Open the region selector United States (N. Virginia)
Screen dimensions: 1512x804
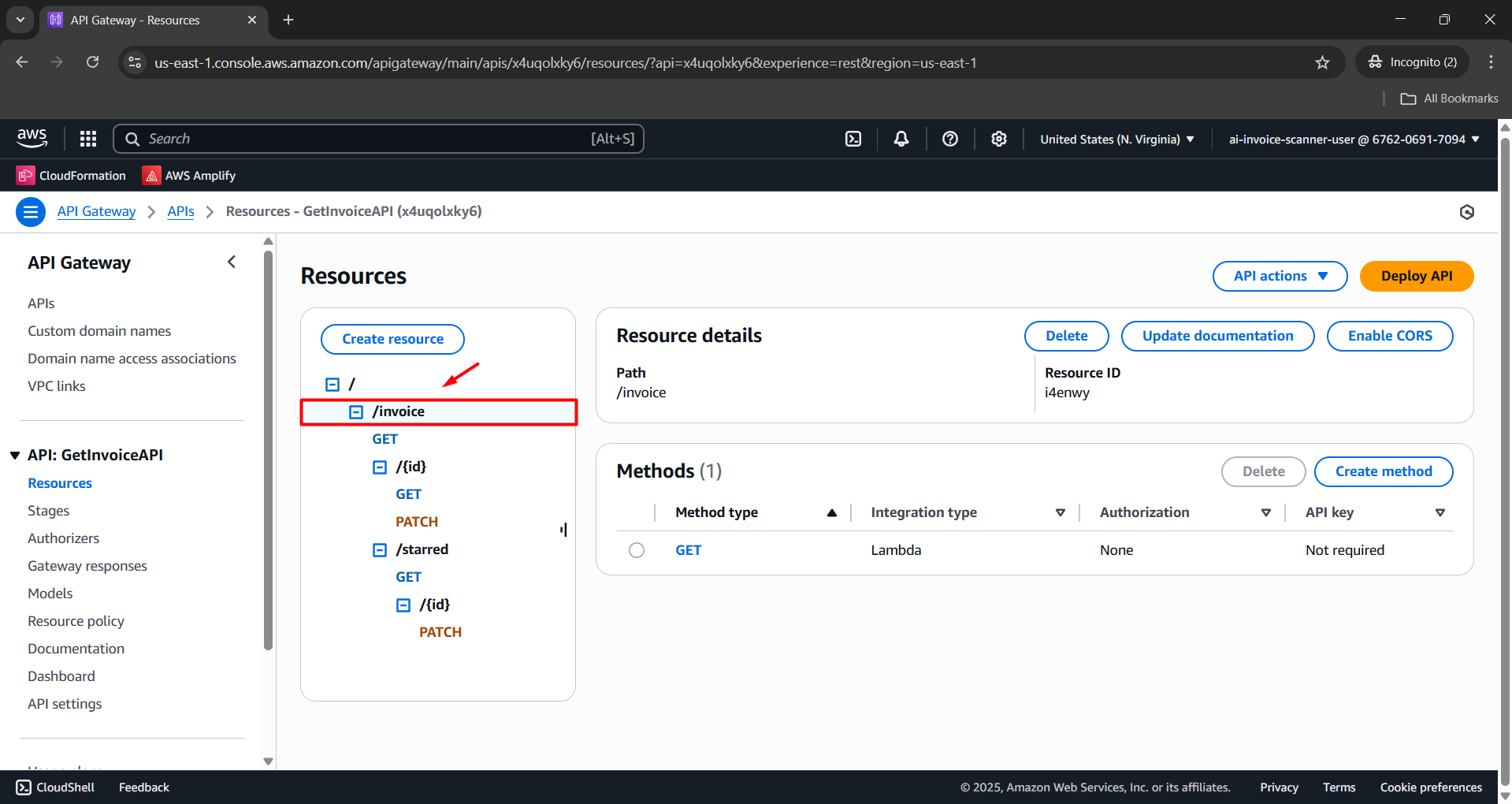[x=1116, y=139]
